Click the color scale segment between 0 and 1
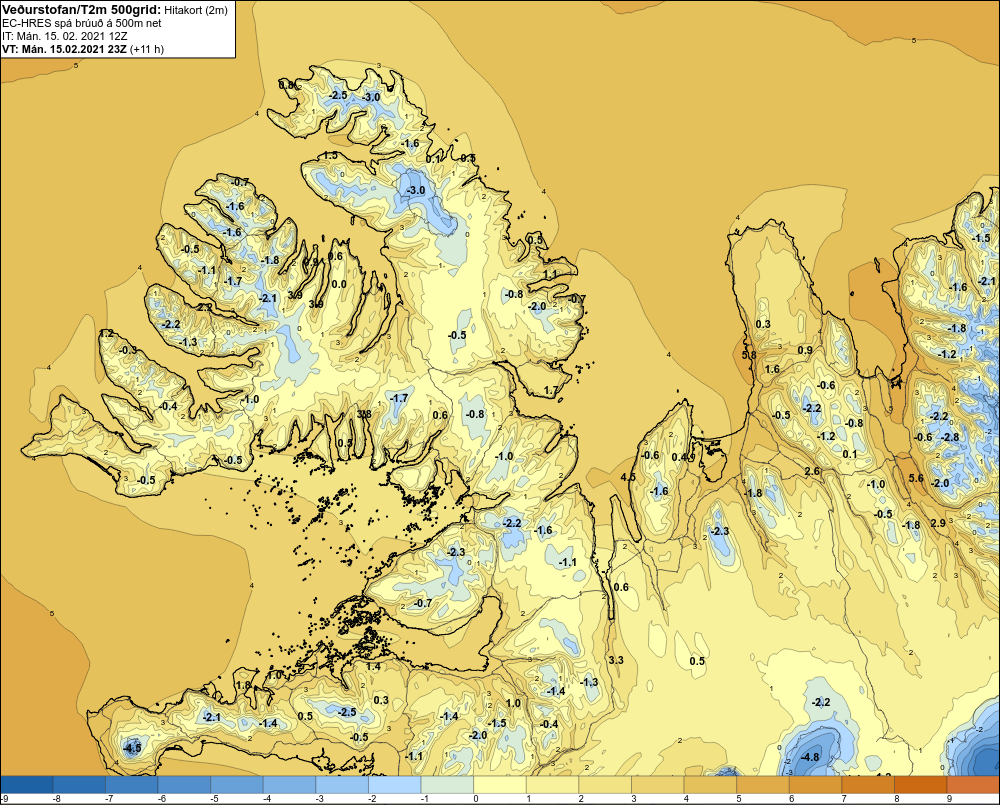Image resolution: width=1000 pixels, height=805 pixels. (499, 784)
